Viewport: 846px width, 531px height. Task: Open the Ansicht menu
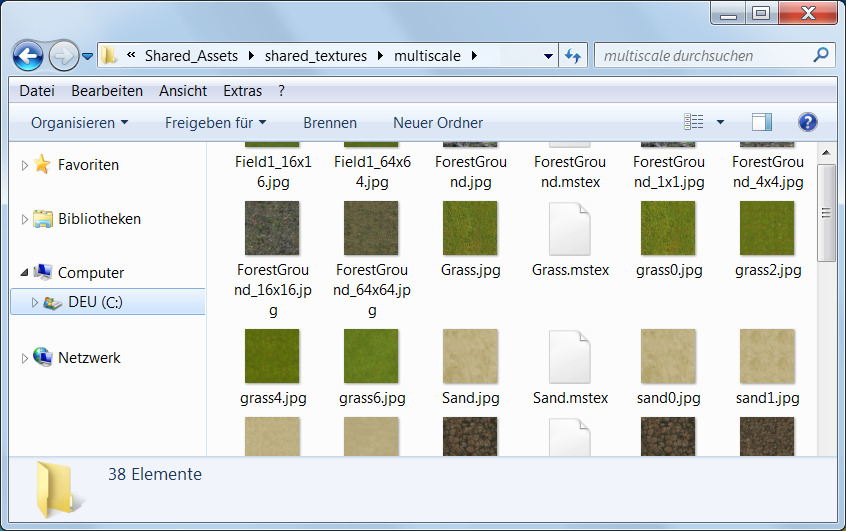tap(183, 91)
